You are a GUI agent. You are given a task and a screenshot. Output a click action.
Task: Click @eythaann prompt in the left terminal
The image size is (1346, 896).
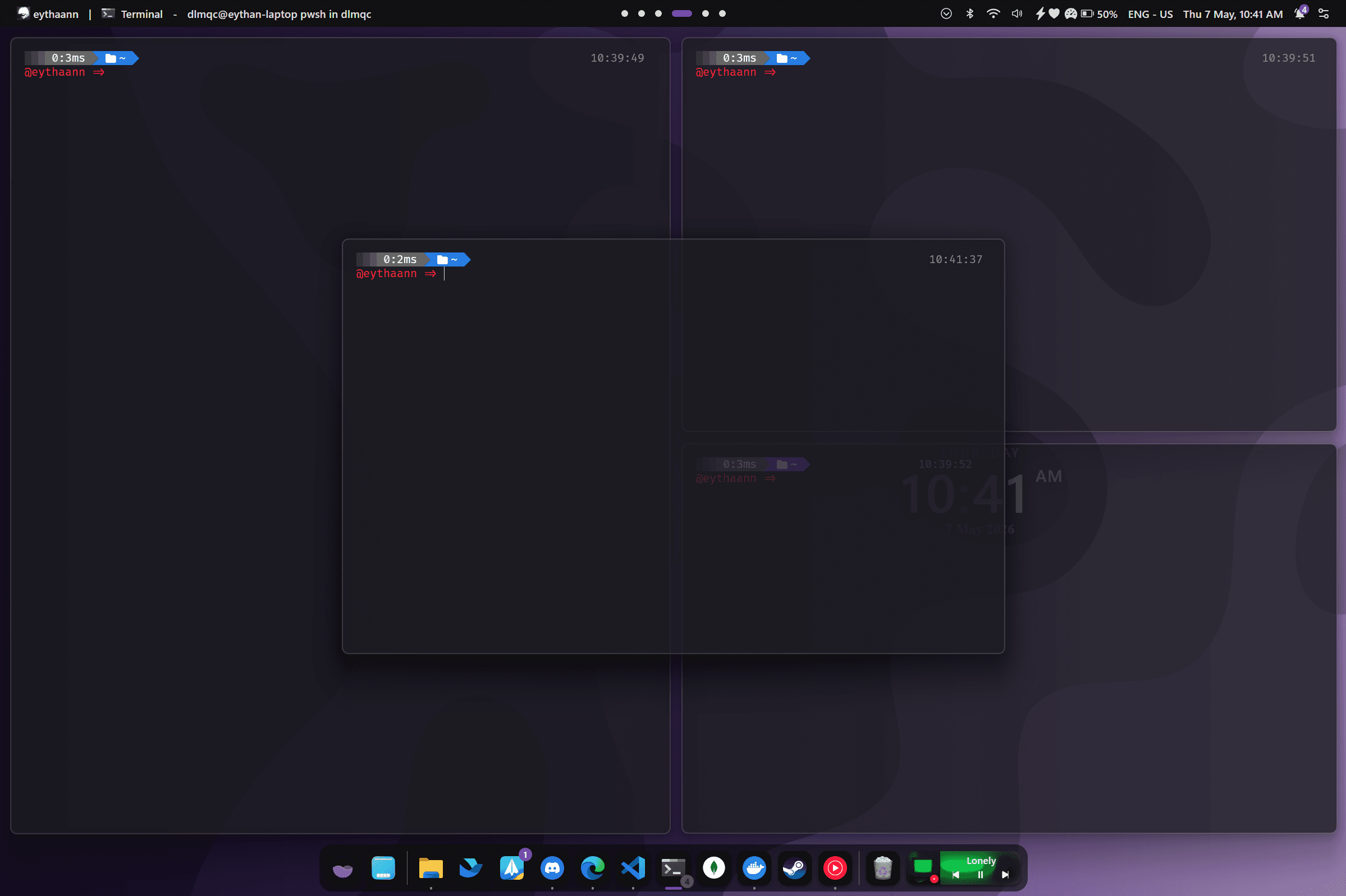54,72
